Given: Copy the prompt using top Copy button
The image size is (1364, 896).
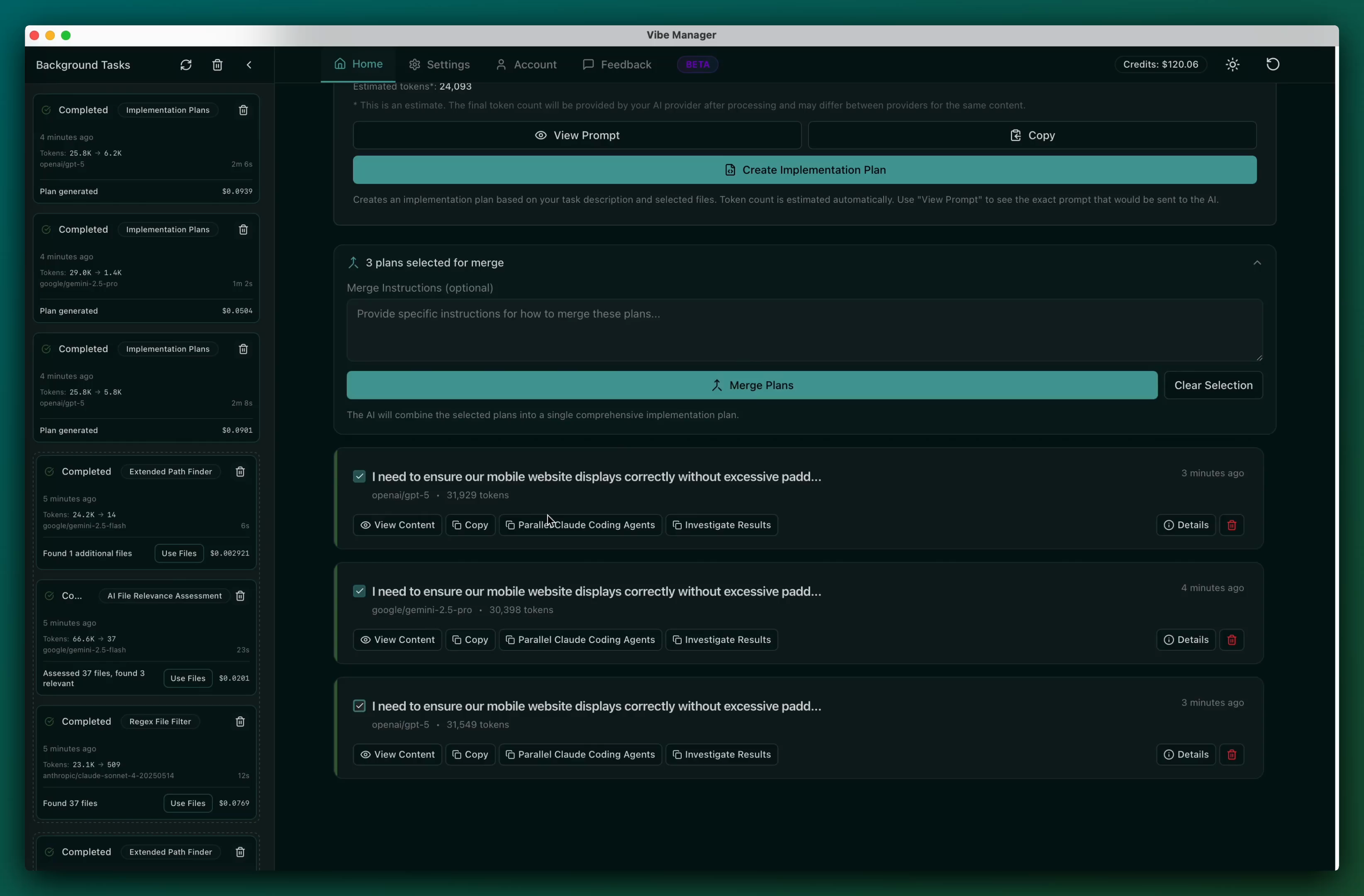Looking at the screenshot, I should (x=1032, y=135).
